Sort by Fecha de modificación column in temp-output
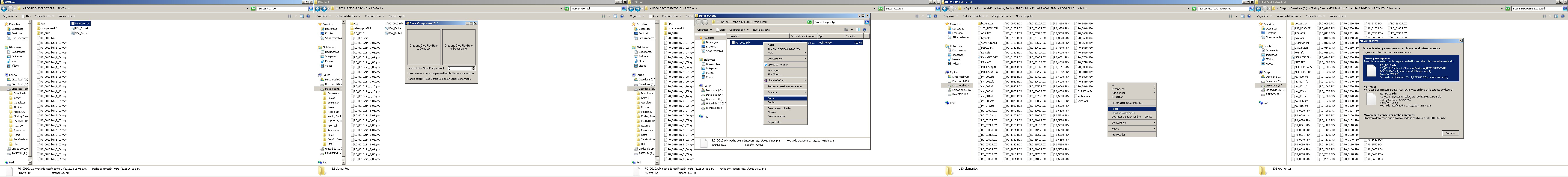 (803, 36)
